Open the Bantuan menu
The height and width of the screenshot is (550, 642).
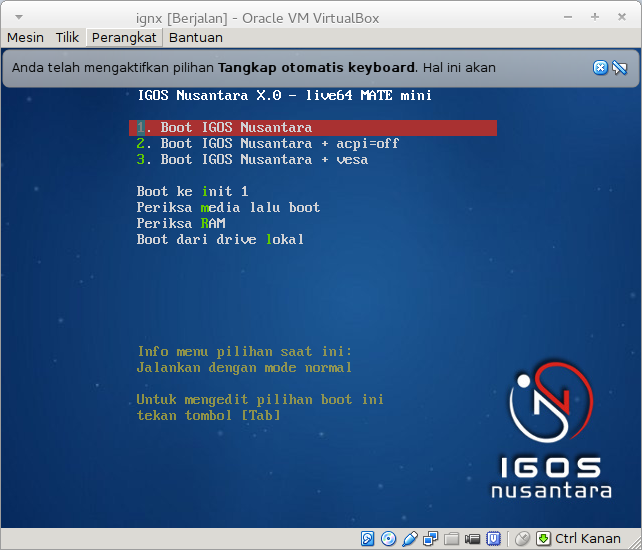click(x=196, y=38)
